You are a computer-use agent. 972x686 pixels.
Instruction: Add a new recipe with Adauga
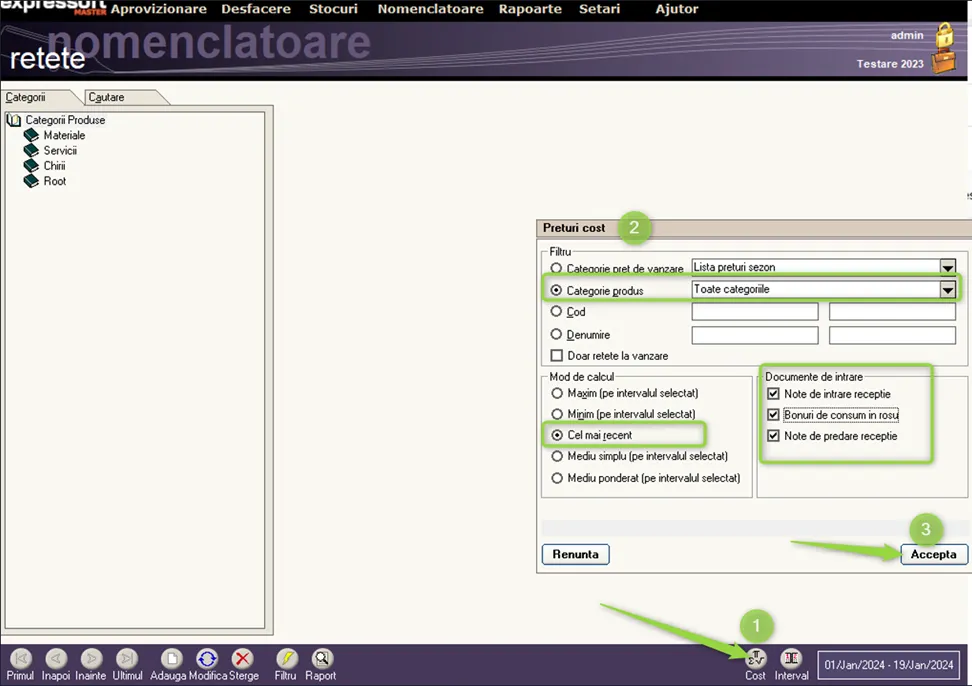[171, 659]
